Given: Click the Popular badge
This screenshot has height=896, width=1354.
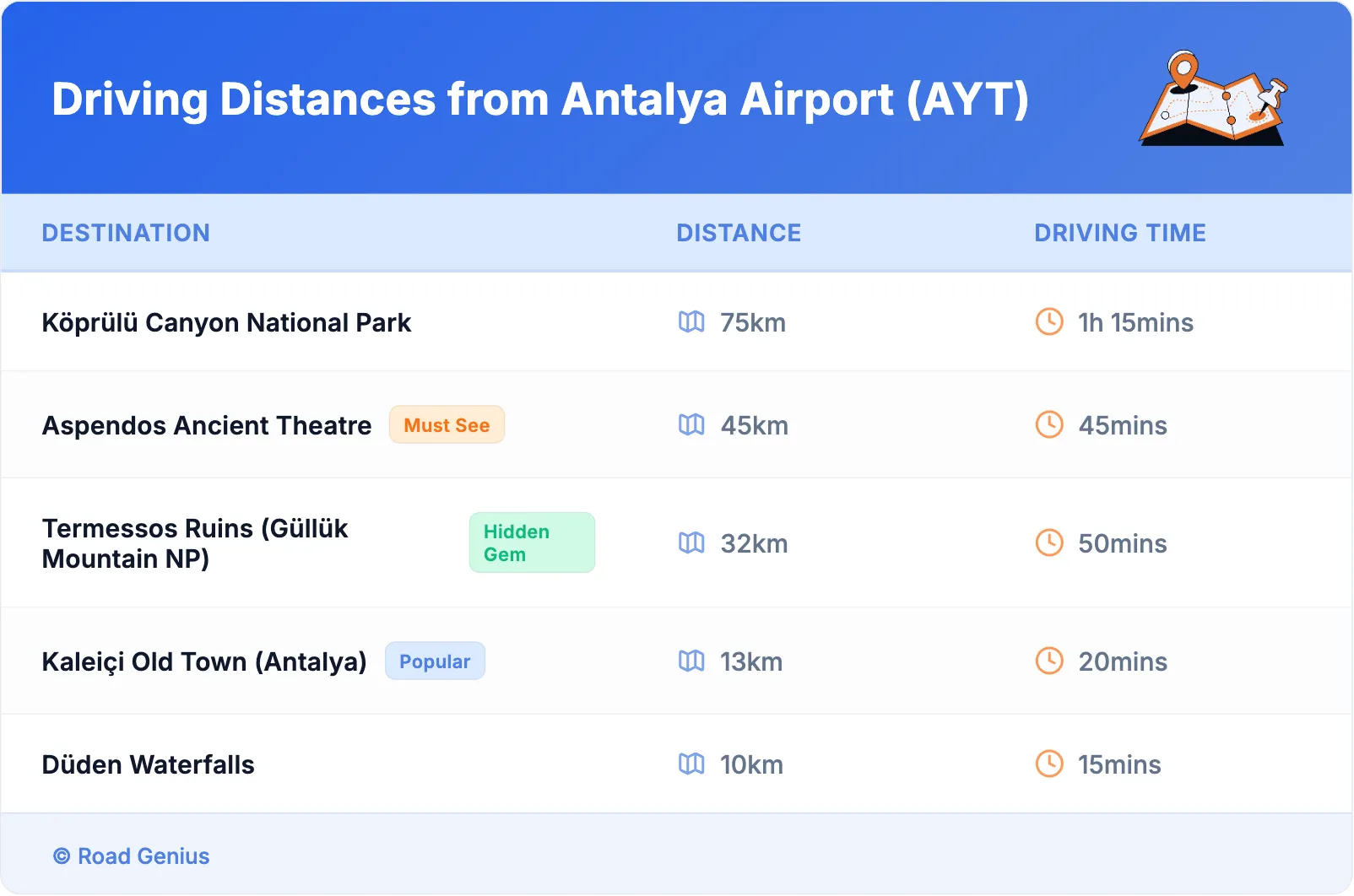Looking at the screenshot, I should pos(435,661).
